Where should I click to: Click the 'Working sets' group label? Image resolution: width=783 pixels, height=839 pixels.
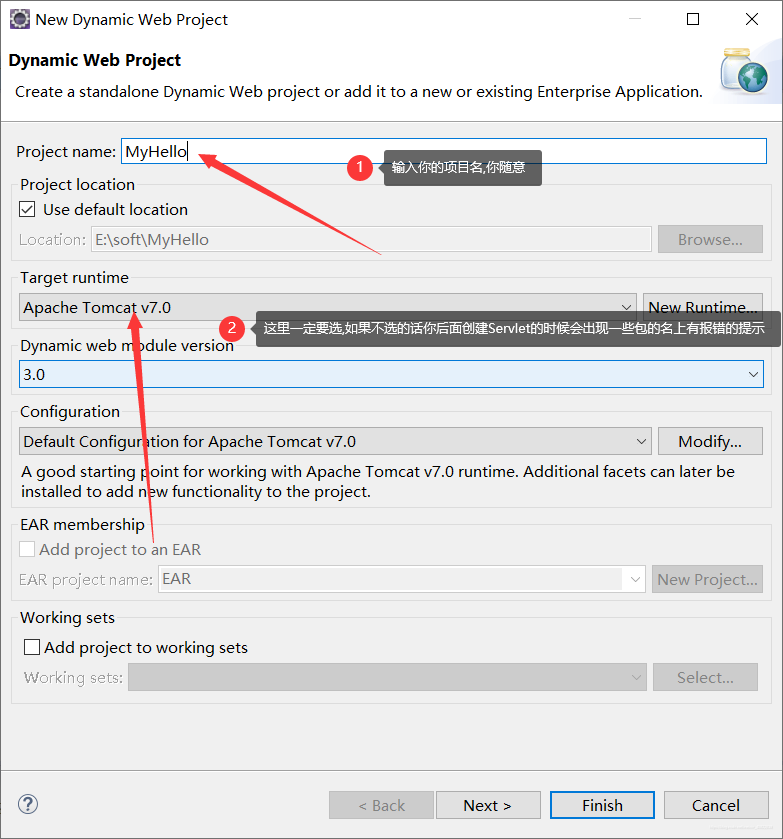click(67, 618)
